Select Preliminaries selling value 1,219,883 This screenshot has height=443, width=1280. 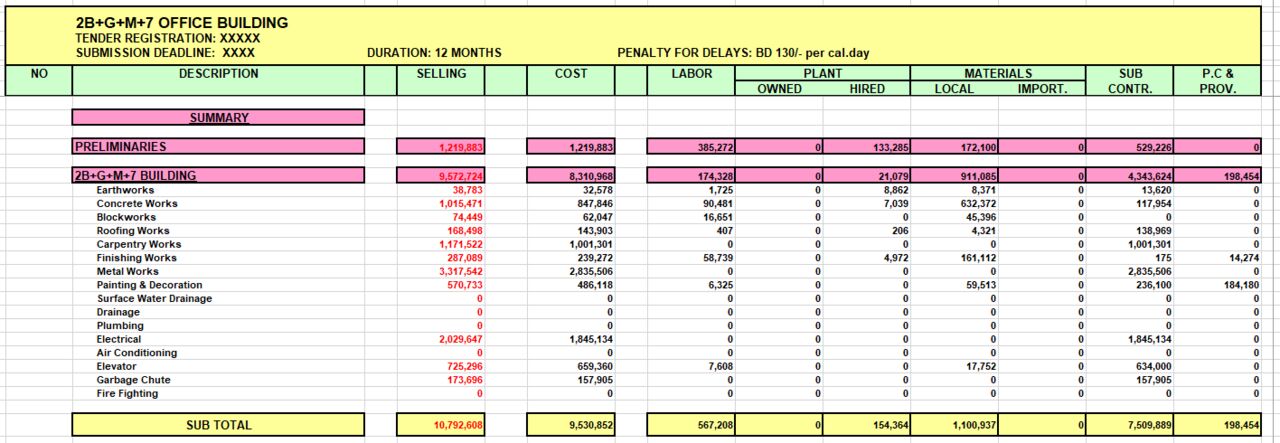441,147
